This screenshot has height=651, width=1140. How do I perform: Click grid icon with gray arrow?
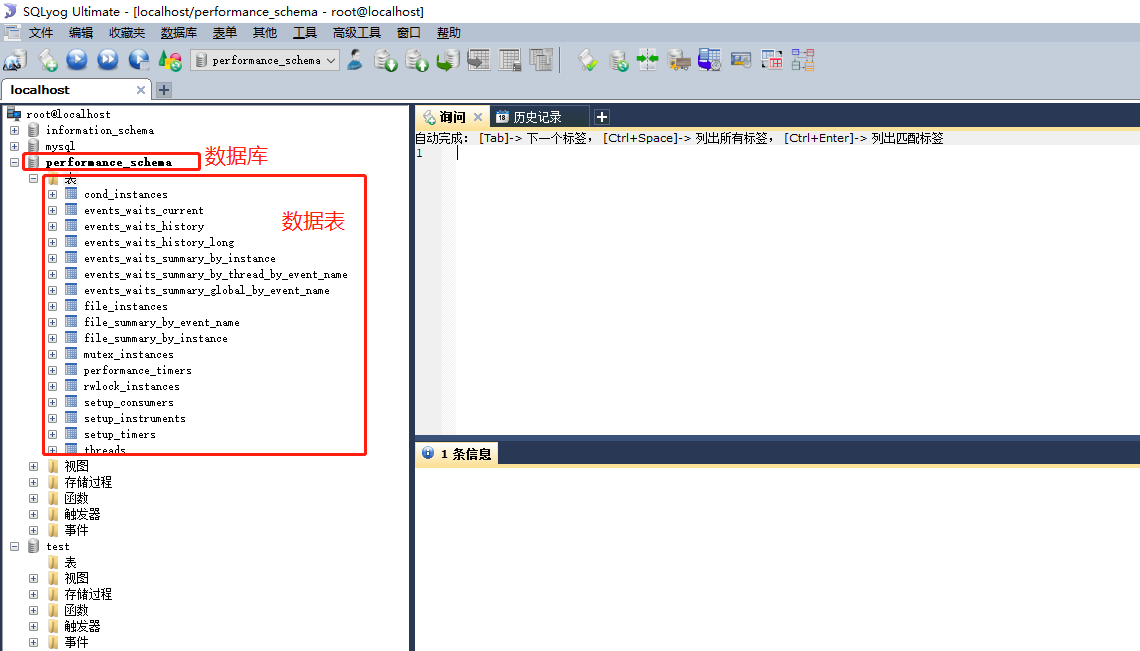[478, 60]
